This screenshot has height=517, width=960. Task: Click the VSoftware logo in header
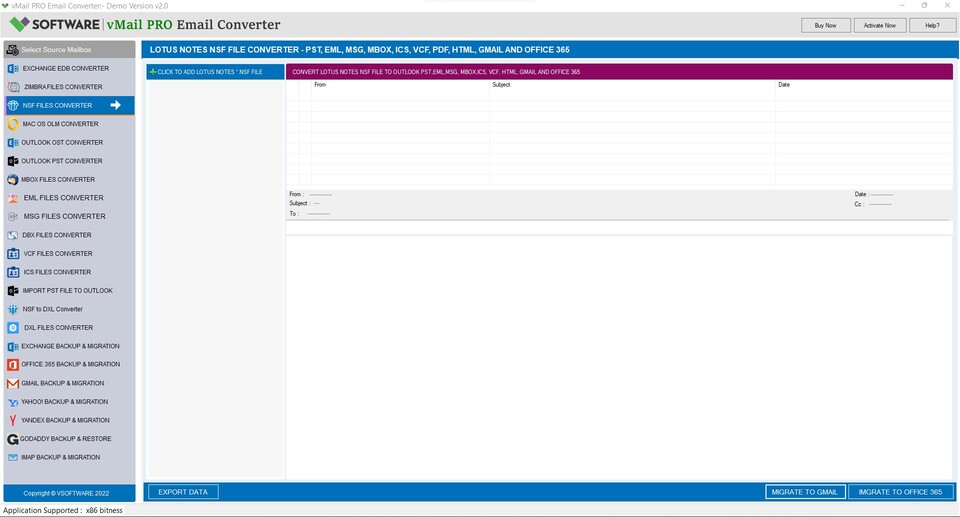point(54,25)
